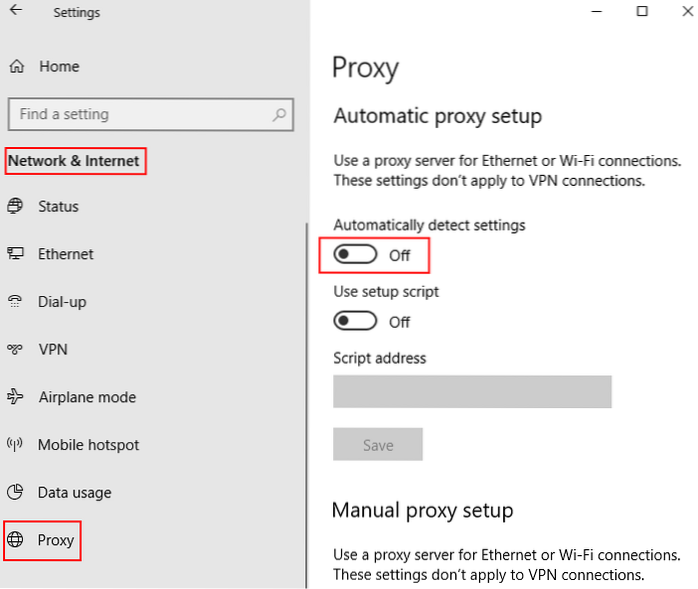Screen dimensions: 698x589
Task: Click the Proxy globe icon
Action: click(16, 540)
